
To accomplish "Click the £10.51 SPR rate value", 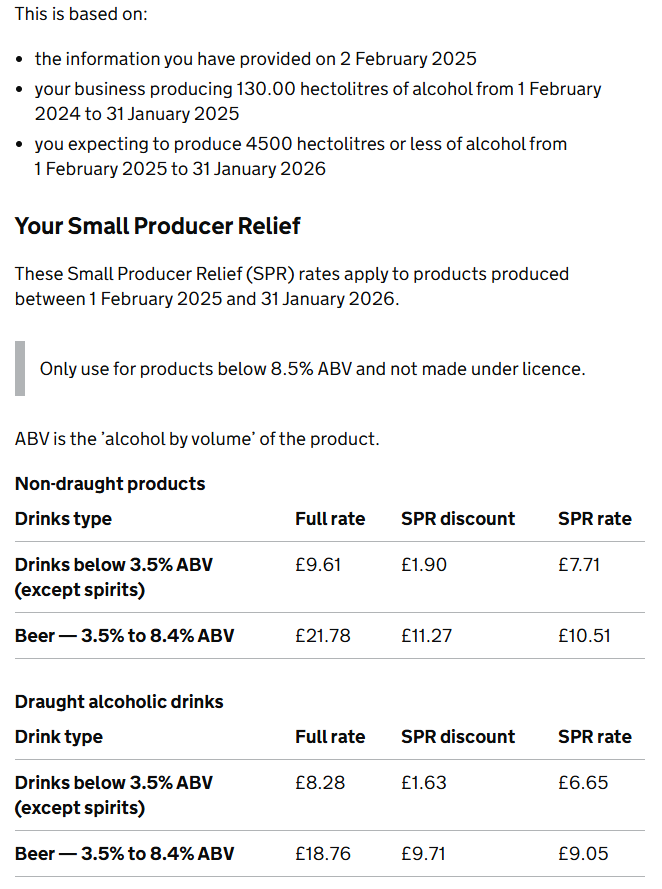I will pyautogui.click(x=584, y=636).
